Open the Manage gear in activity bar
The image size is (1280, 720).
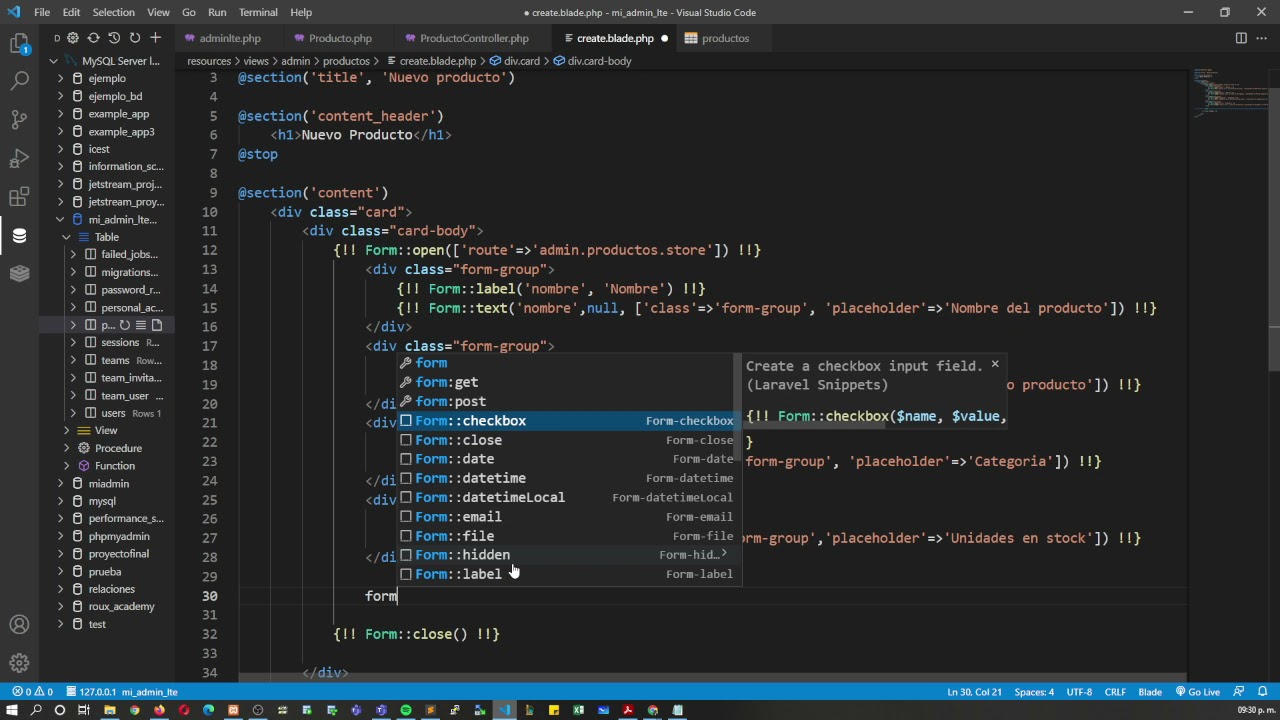[19, 663]
